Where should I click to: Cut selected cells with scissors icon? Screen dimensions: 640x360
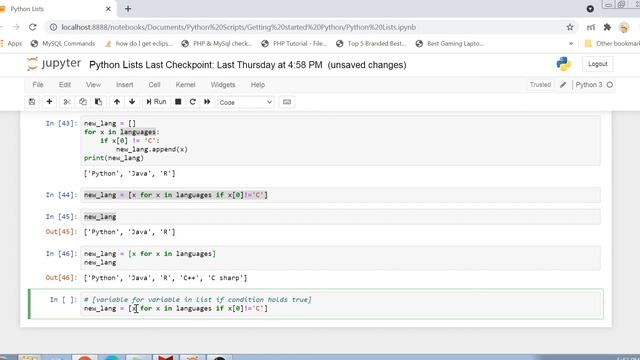(67, 102)
